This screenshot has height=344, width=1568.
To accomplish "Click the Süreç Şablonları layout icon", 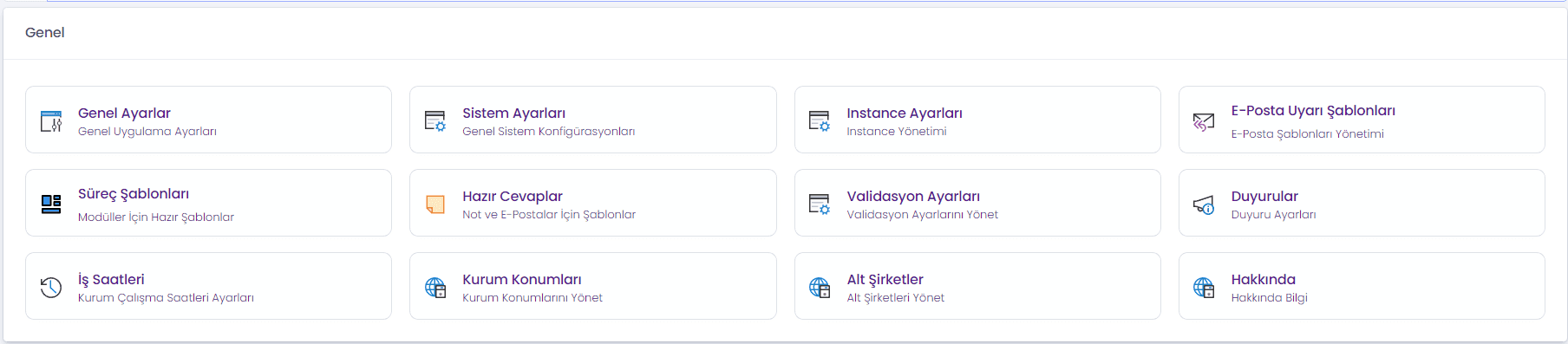I will pos(51,204).
